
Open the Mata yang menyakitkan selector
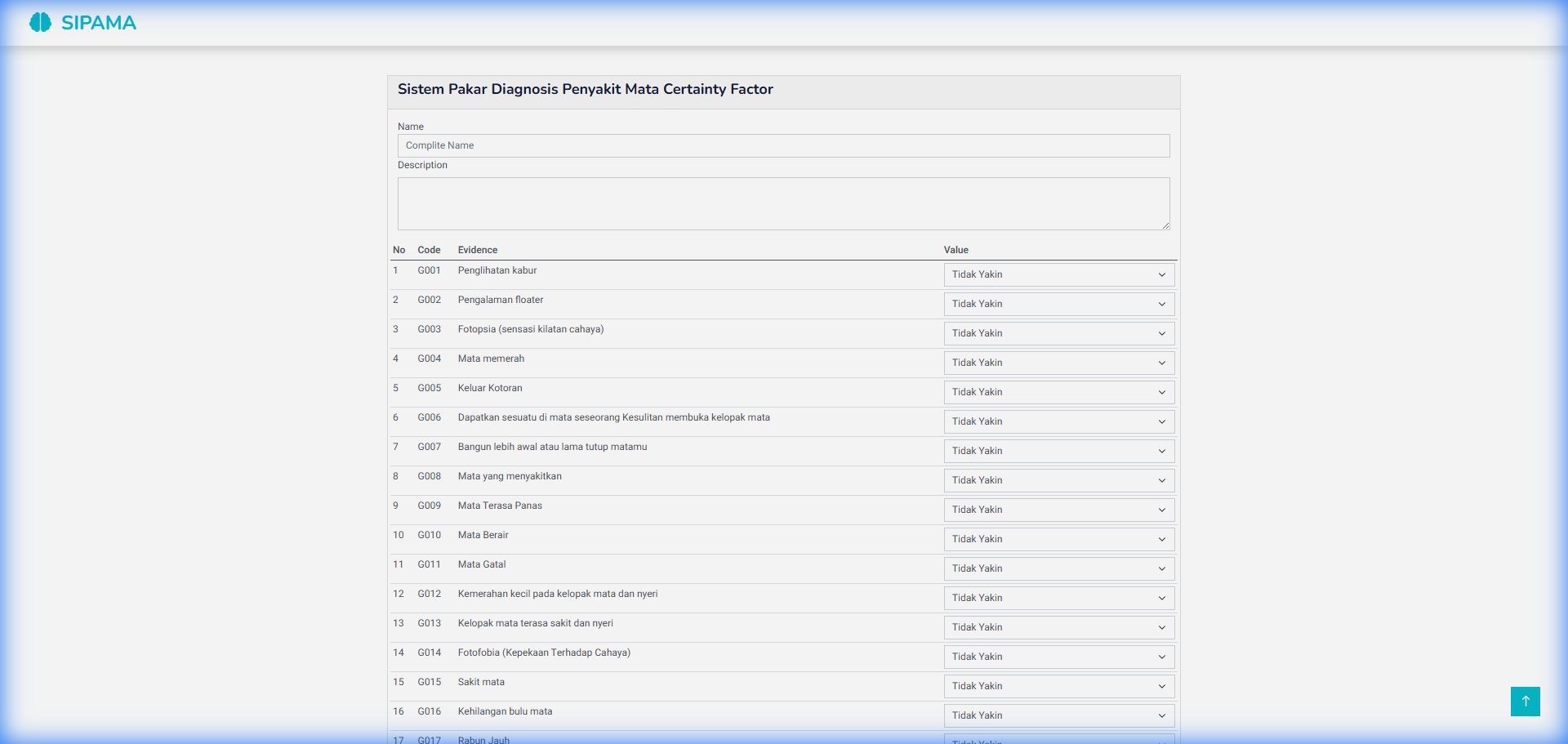click(x=1058, y=480)
